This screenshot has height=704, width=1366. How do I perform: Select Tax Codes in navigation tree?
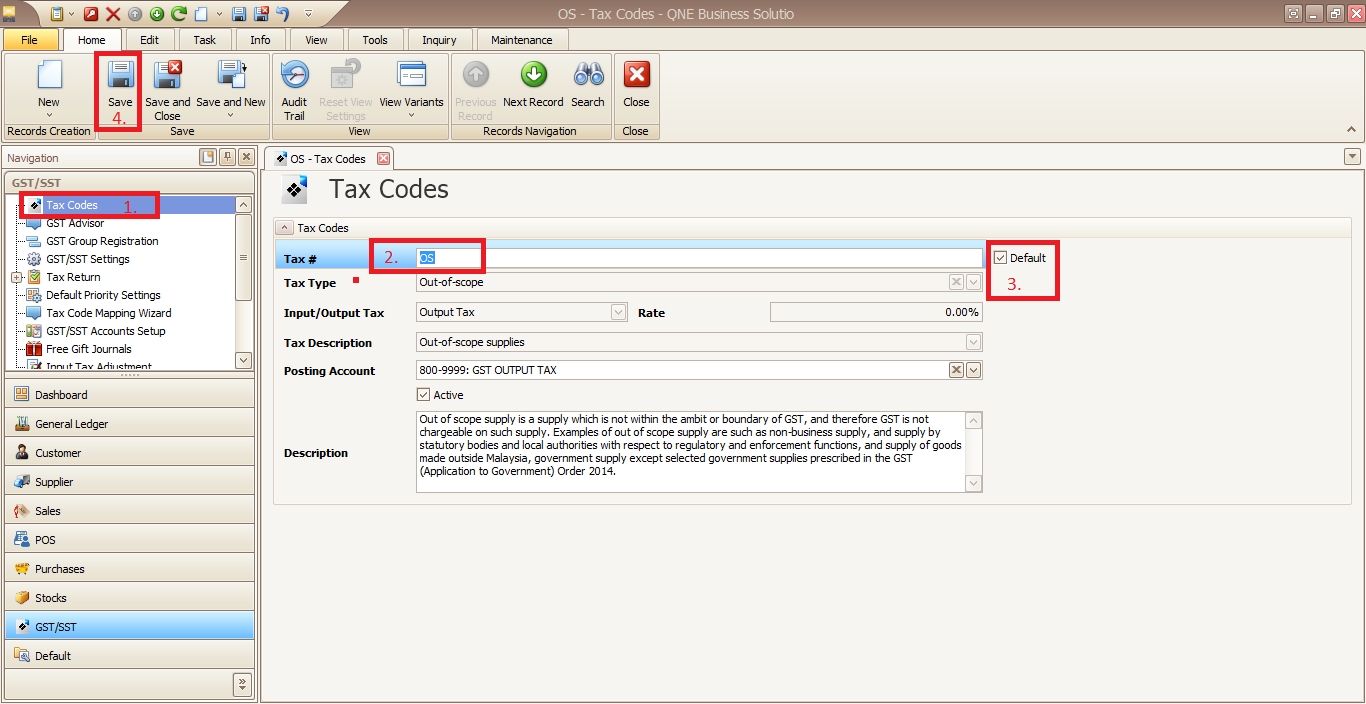pos(72,205)
